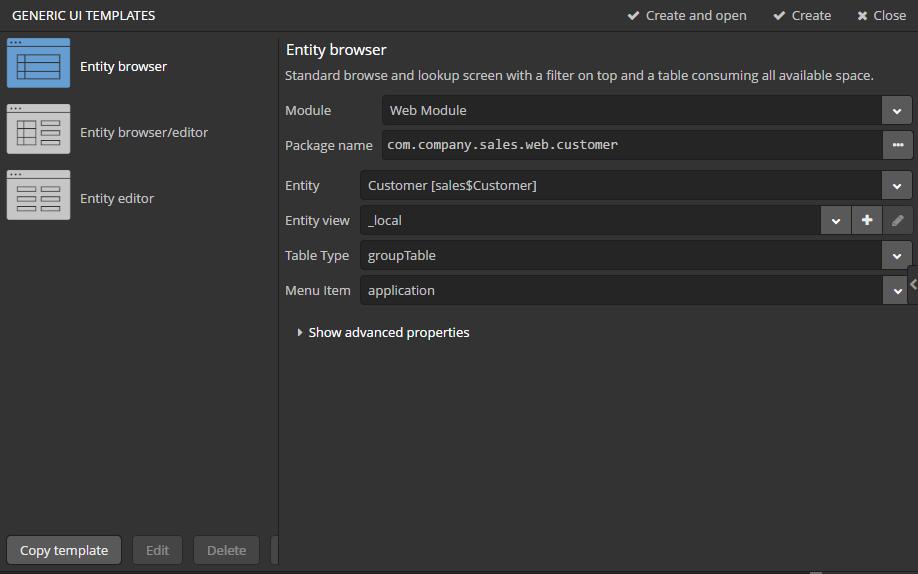The width and height of the screenshot is (918, 574).
Task: Open the Entity dropdown arrow
Action: [897, 185]
